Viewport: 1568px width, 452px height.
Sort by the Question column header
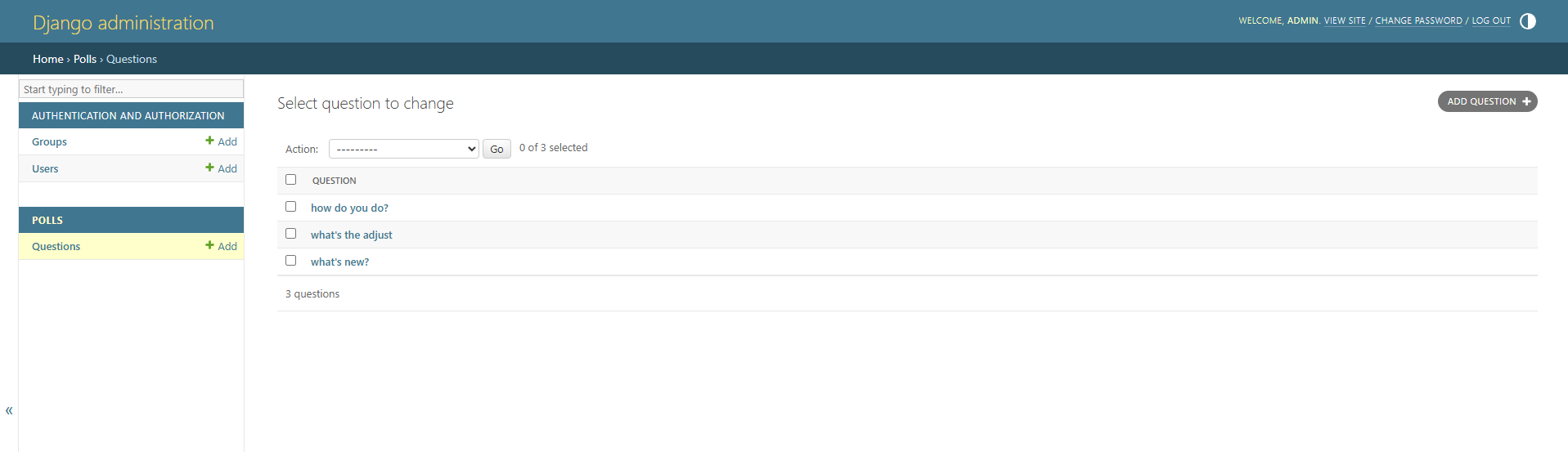click(x=335, y=181)
